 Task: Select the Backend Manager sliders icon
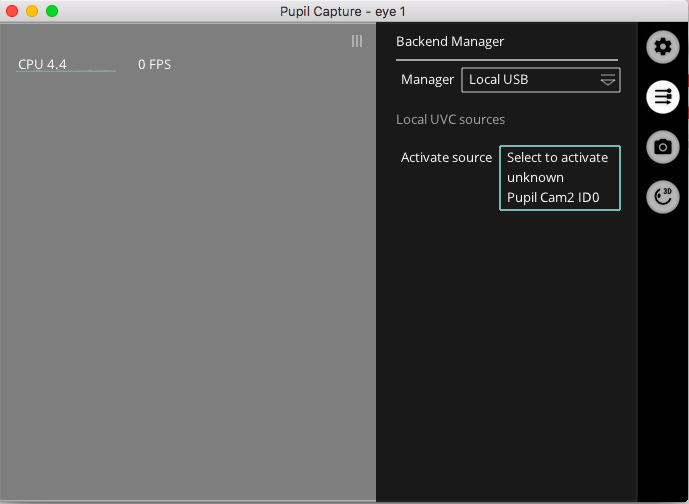[x=663, y=97]
